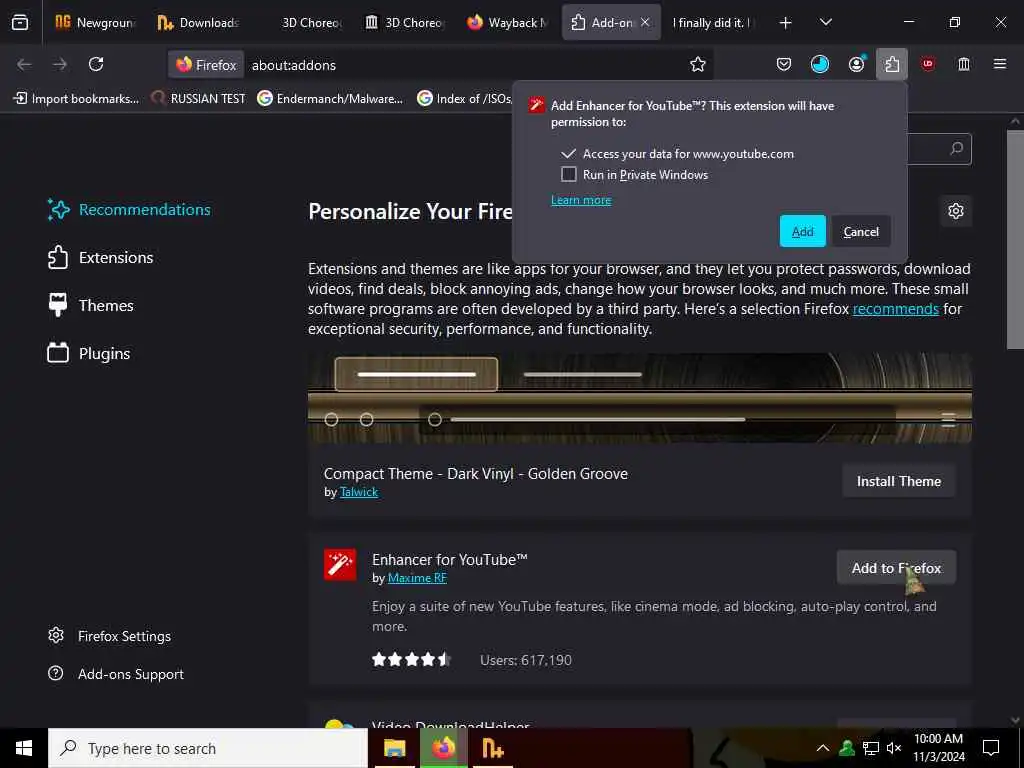
Task: List all tabs dropdown arrow
Action: (825, 22)
